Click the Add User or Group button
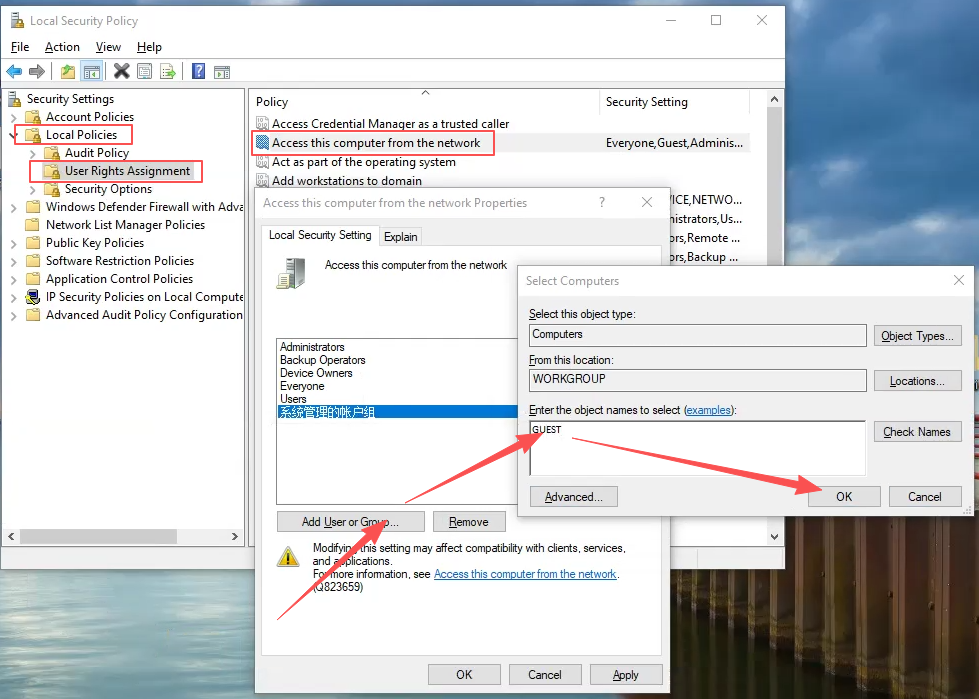Image resolution: width=979 pixels, height=699 pixels. [350, 522]
